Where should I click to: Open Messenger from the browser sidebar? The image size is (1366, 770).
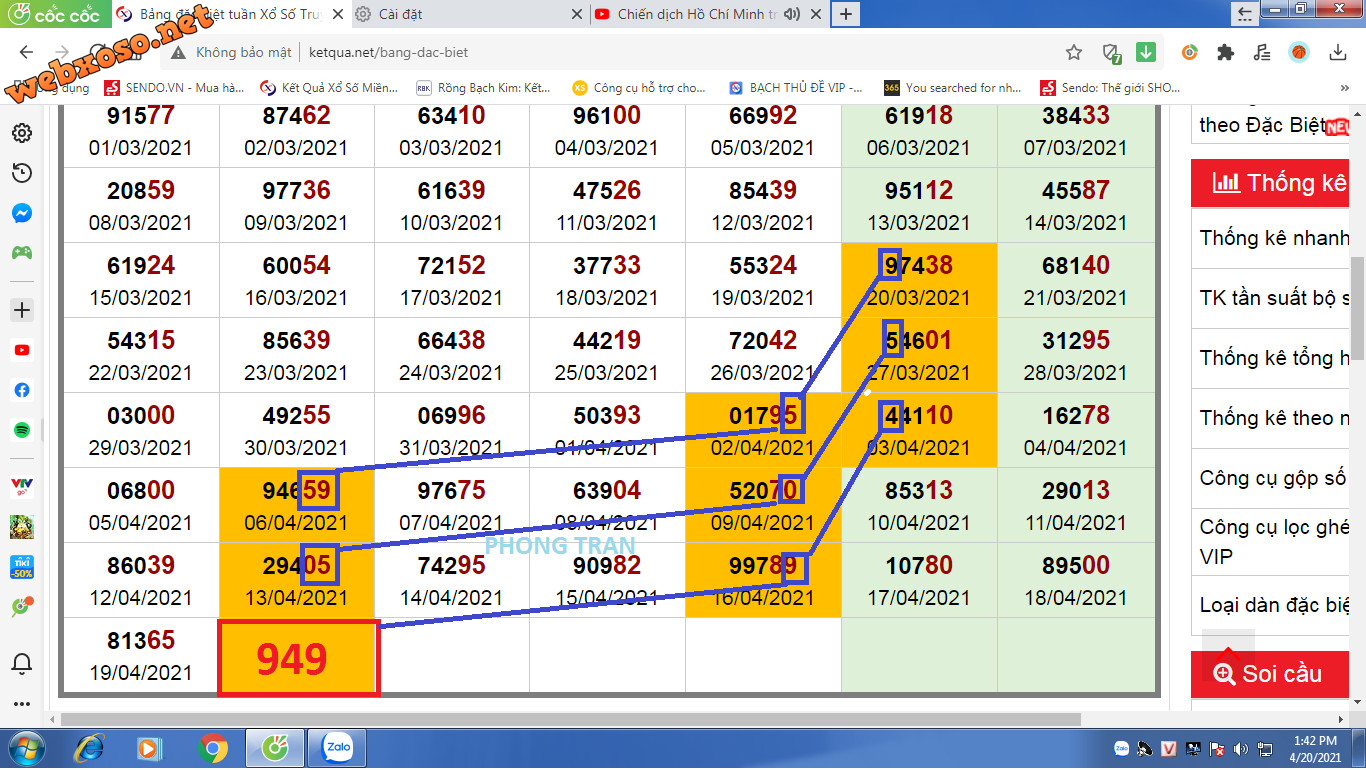[x=21, y=213]
